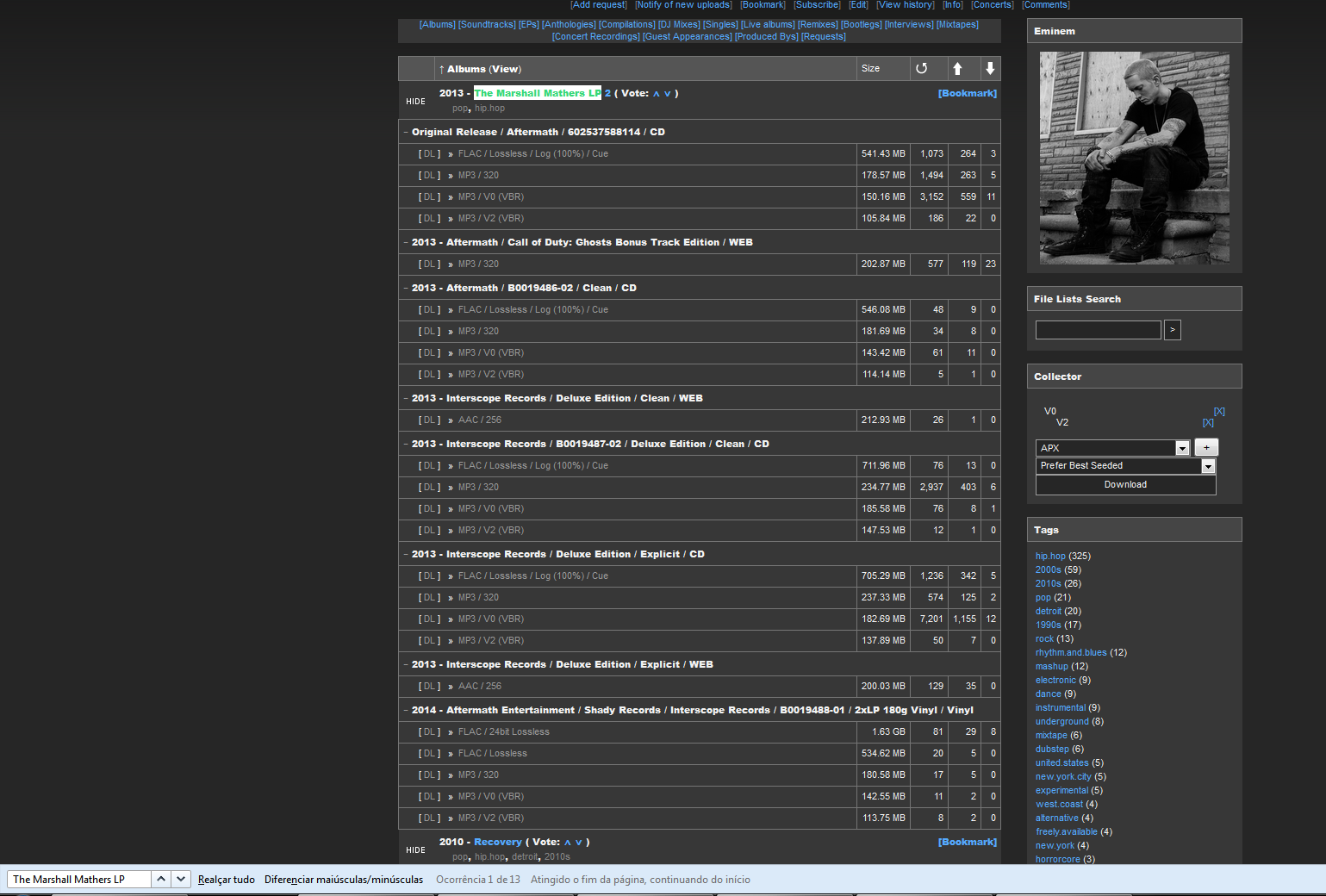Toggle Realçar tudo highlight all option
Viewport: 1326px width, 896px height.
pyautogui.click(x=227, y=880)
